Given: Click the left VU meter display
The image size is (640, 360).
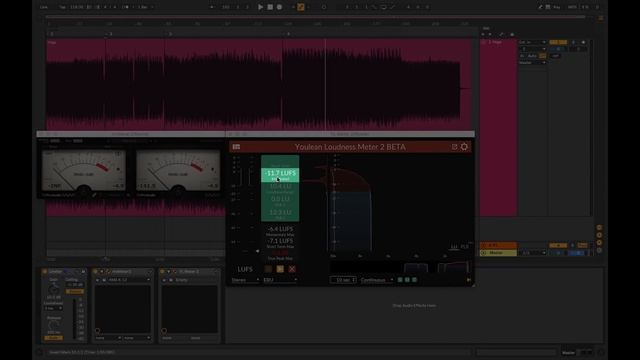Looking at the screenshot, I should 84,170.
